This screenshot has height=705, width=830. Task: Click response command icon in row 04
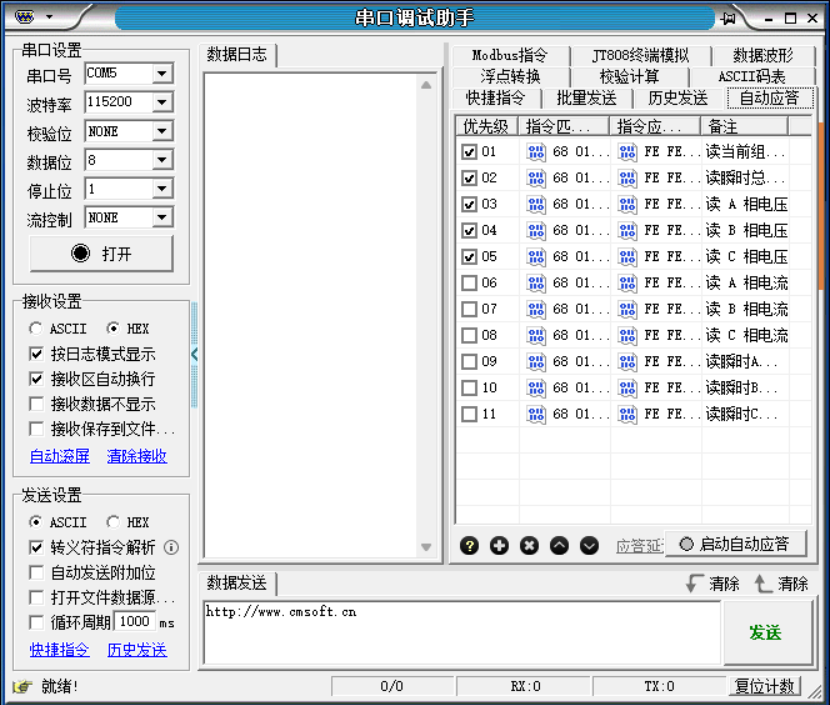627,231
